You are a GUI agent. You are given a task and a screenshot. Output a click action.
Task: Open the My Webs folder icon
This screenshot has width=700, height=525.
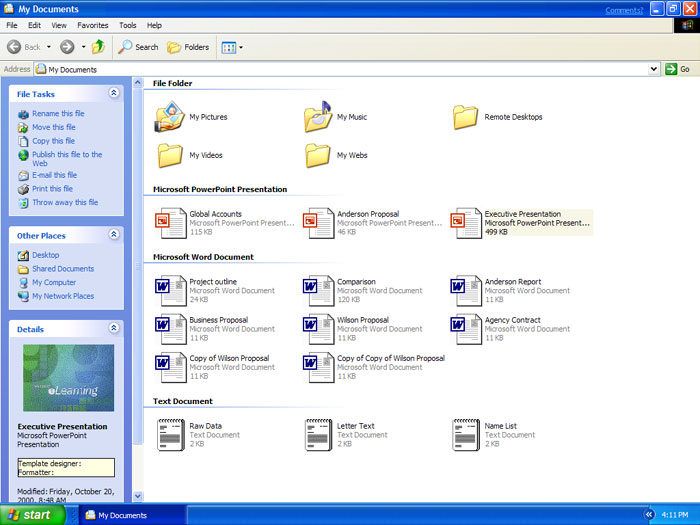click(318, 155)
